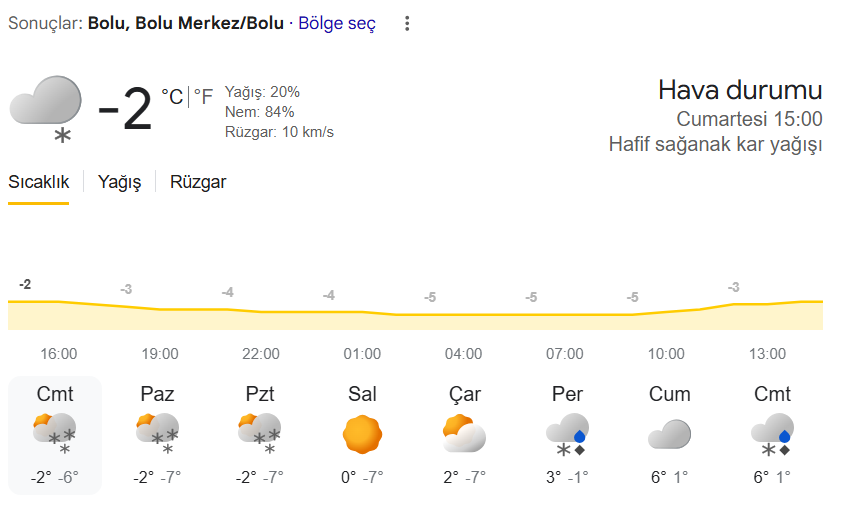Open the Sıcaklık temperature tab
Image resolution: width=842 pixels, height=511 pixels.
39,182
